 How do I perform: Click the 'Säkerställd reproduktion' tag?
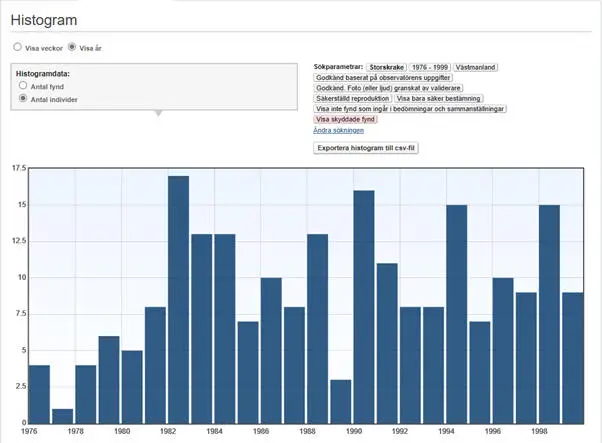pyautogui.click(x=351, y=99)
